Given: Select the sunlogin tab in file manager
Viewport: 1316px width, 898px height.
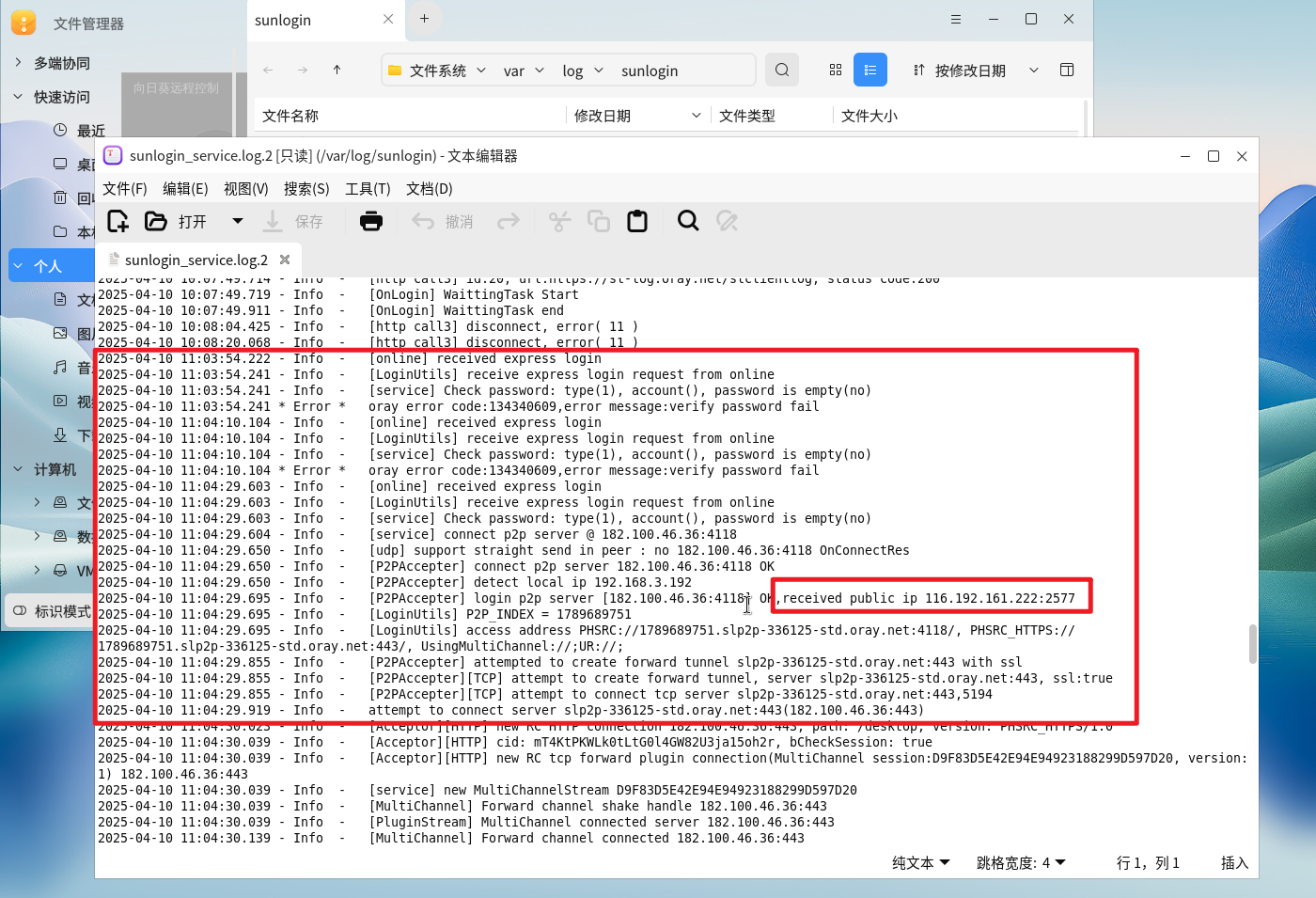Looking at the screenshot, I should tap(326, 20).
